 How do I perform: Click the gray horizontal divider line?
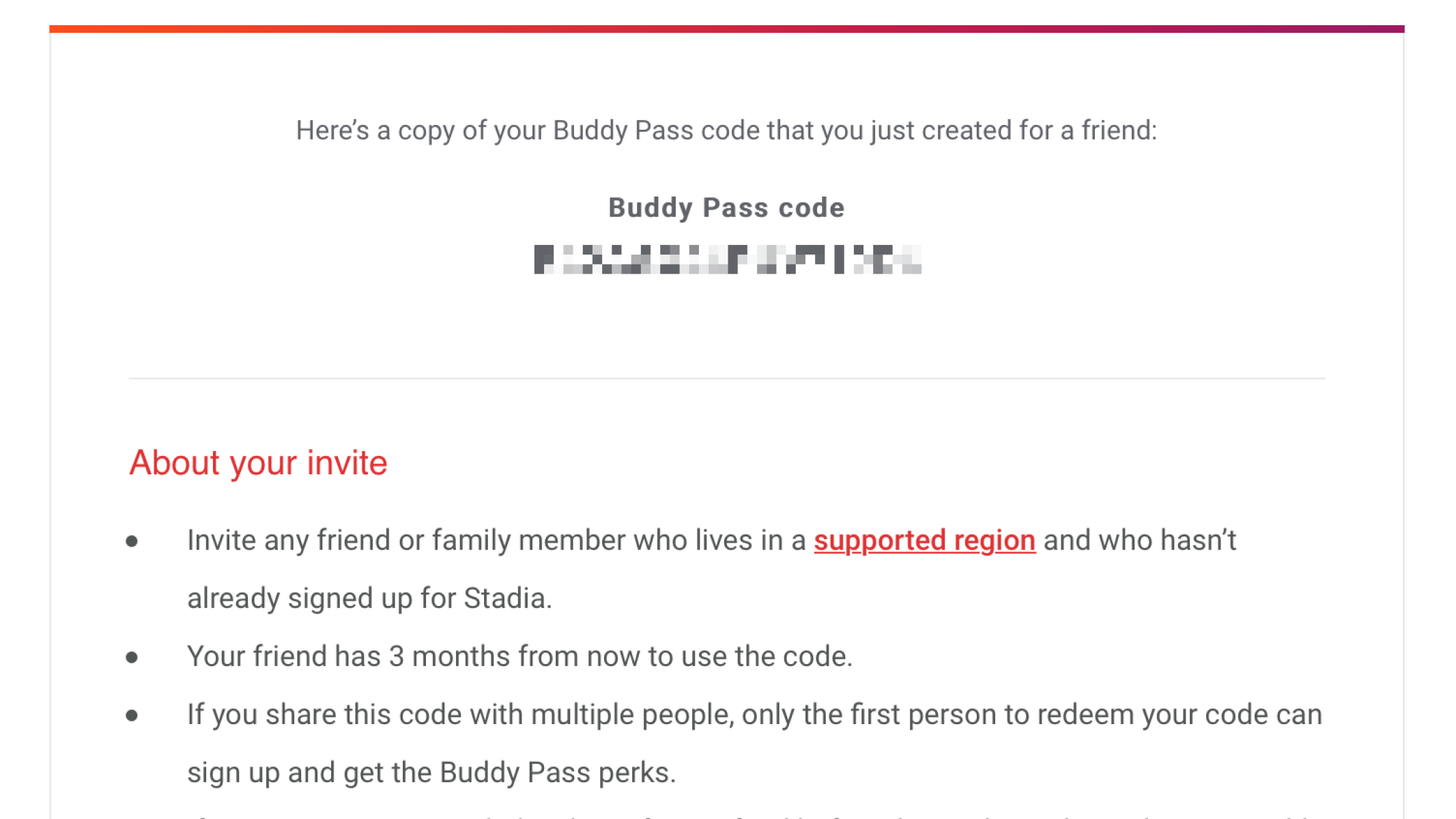(x=726, y=378)
